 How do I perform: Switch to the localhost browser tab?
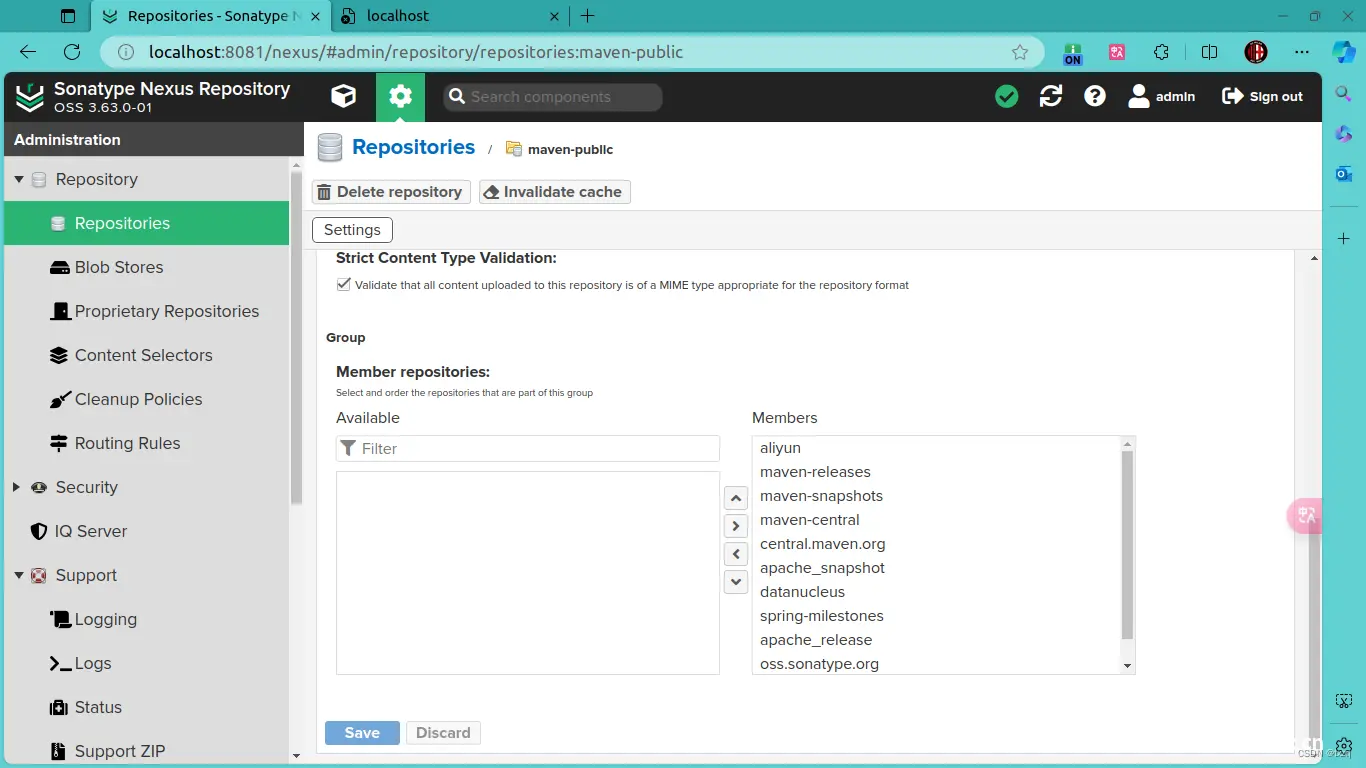tap(450, 16)
